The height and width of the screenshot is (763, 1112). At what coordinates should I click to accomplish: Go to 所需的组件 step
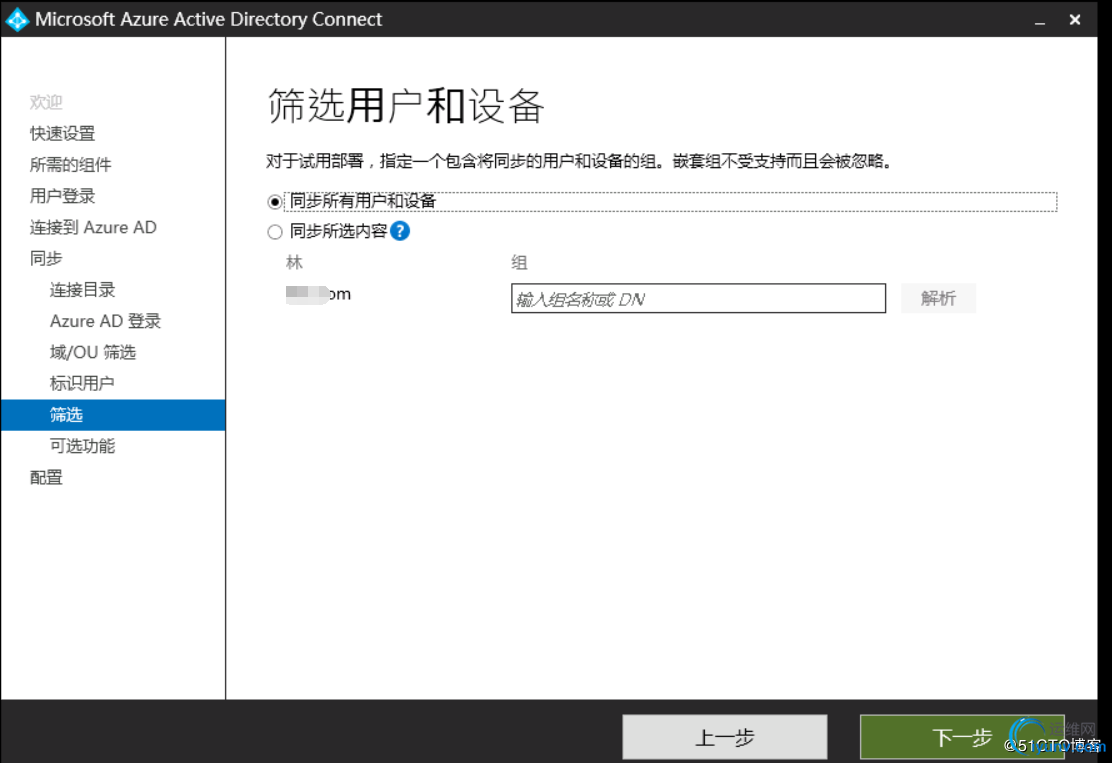70,165
